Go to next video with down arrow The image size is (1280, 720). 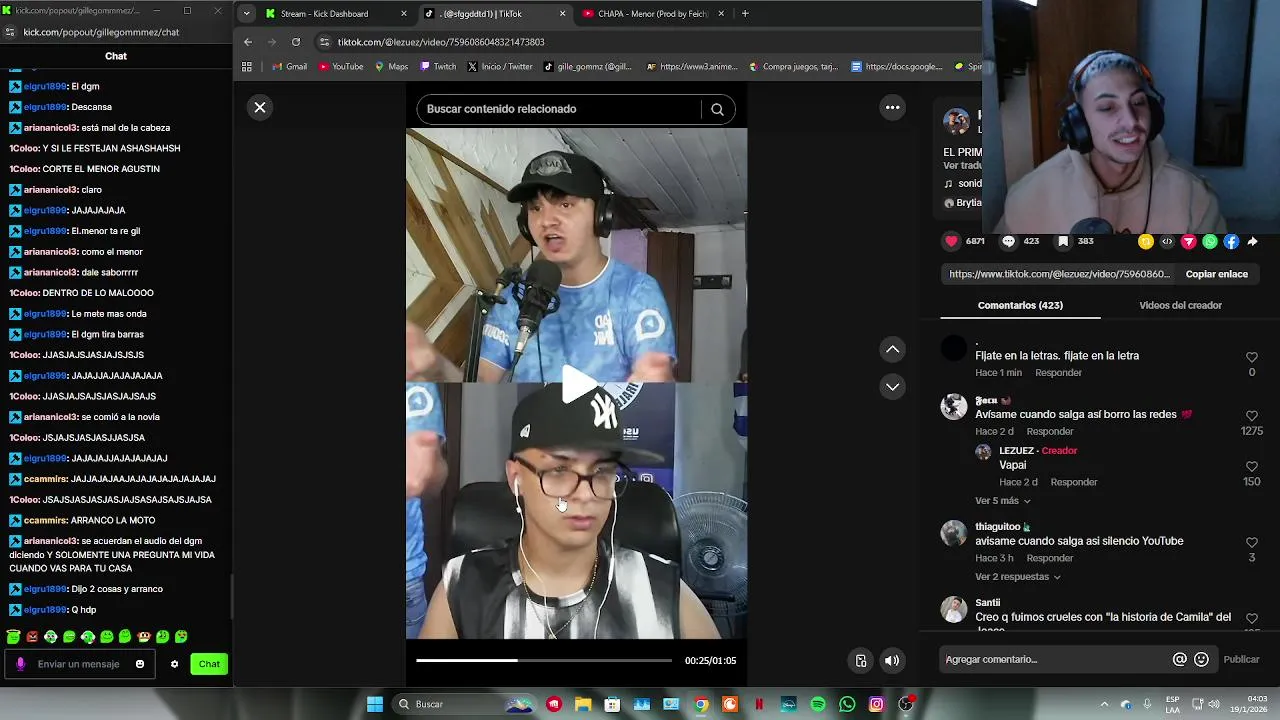click(x=892, y=386)
